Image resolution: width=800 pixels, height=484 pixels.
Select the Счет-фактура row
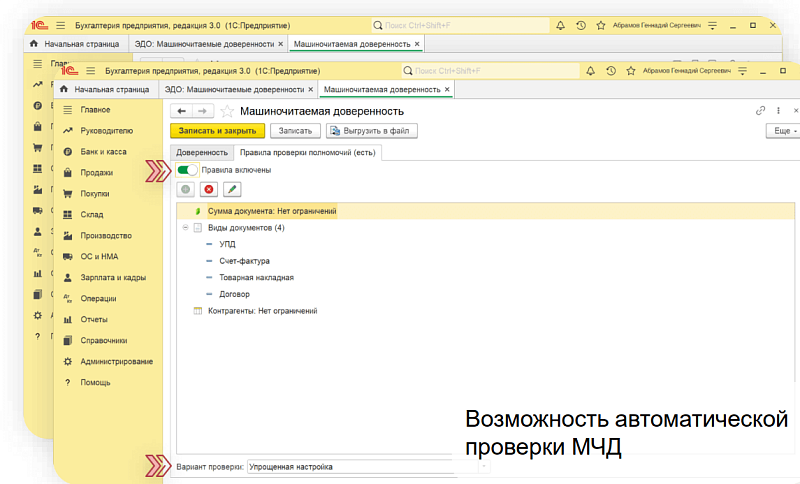click(244, 261)
